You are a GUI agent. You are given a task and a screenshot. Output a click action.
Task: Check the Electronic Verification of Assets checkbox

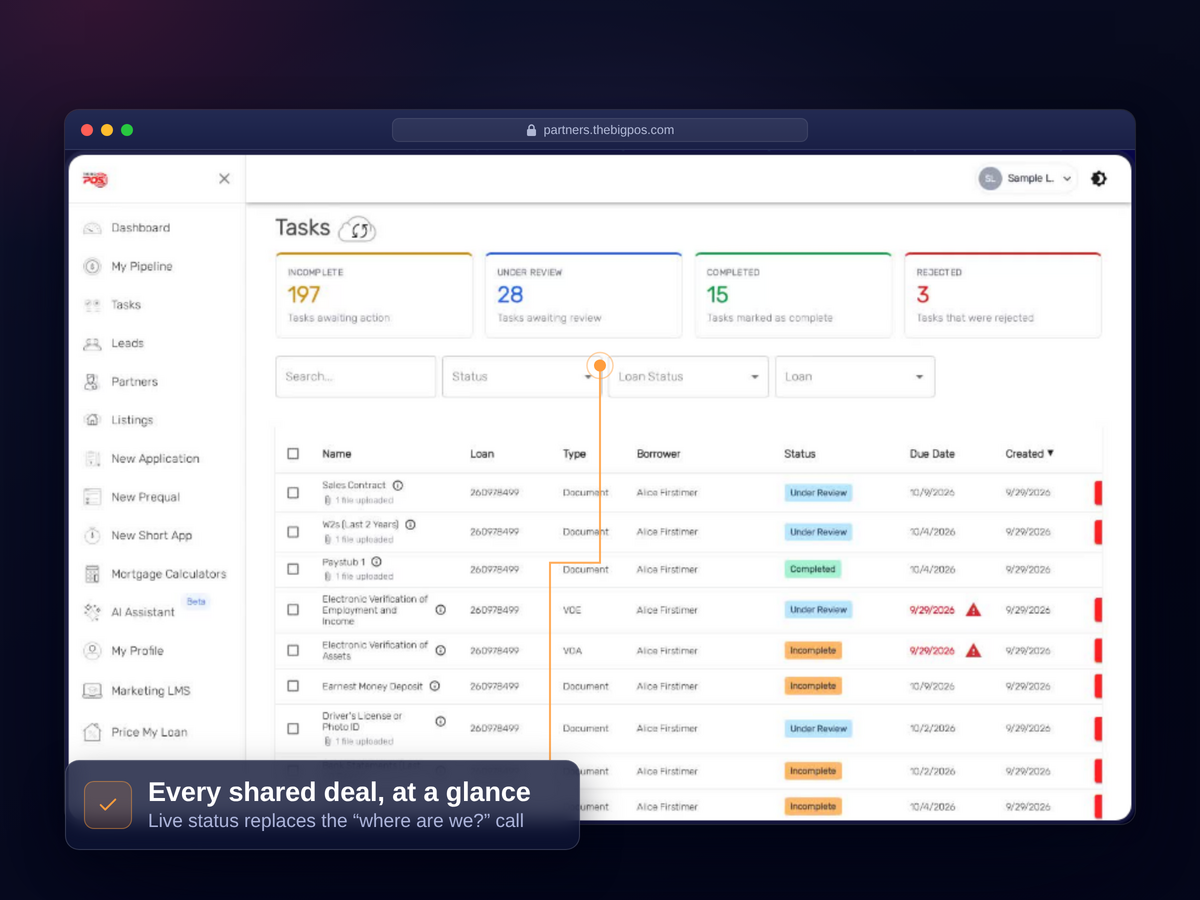coord(293,651)
